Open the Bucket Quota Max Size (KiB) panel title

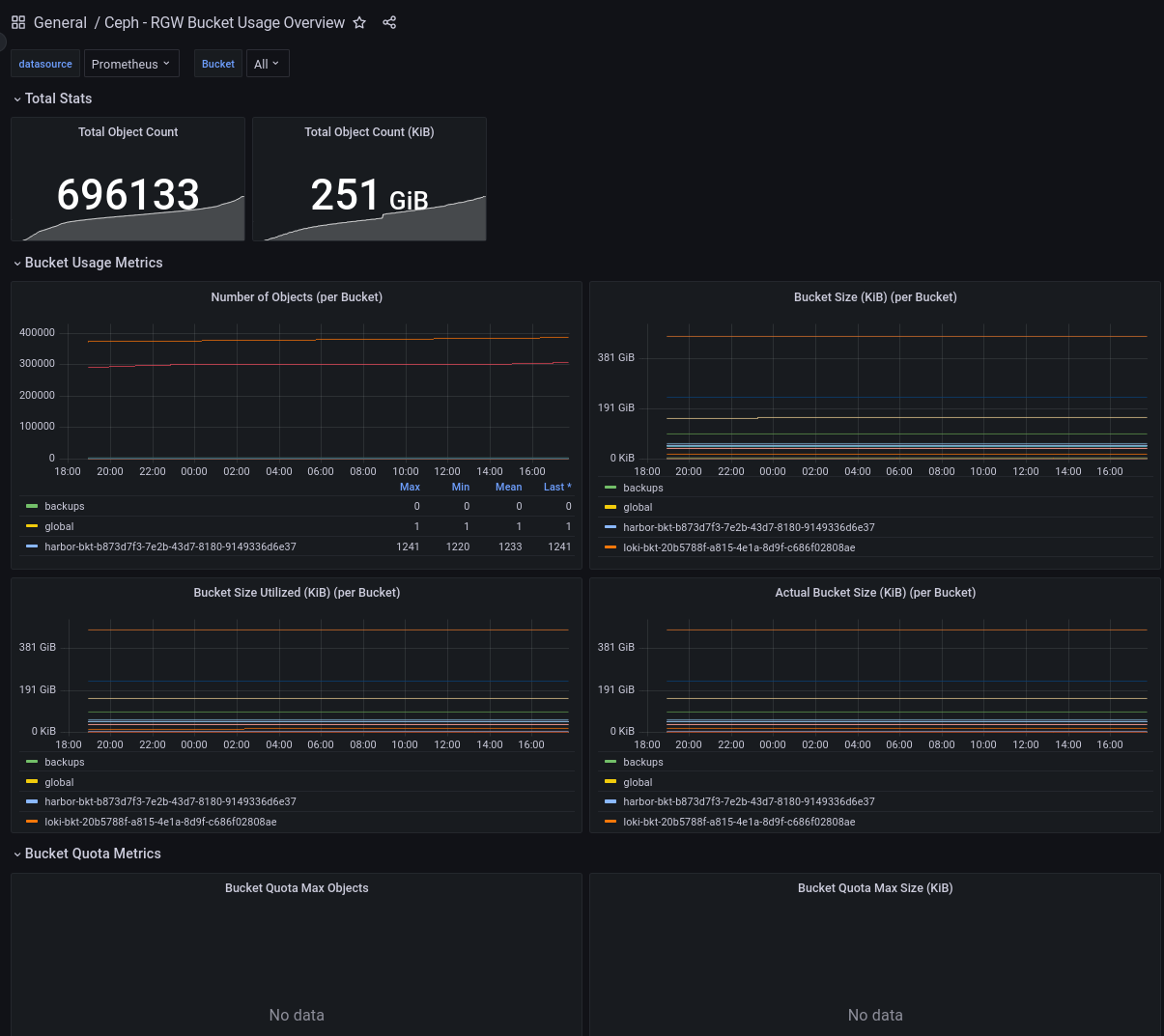pos(875,888)
